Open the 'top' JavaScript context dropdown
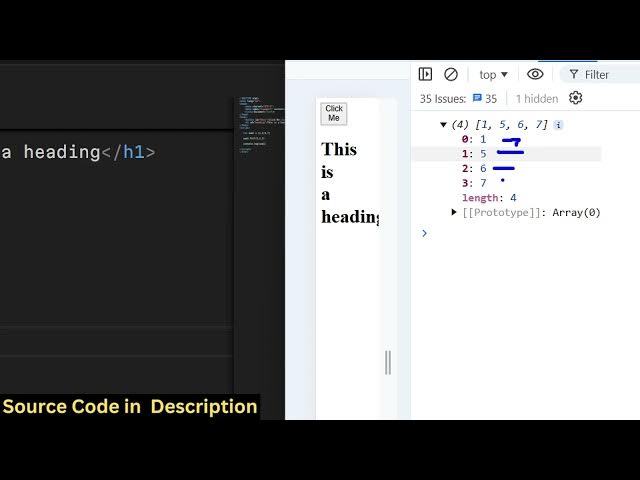 pyautogui.click(x=493, y=74)
